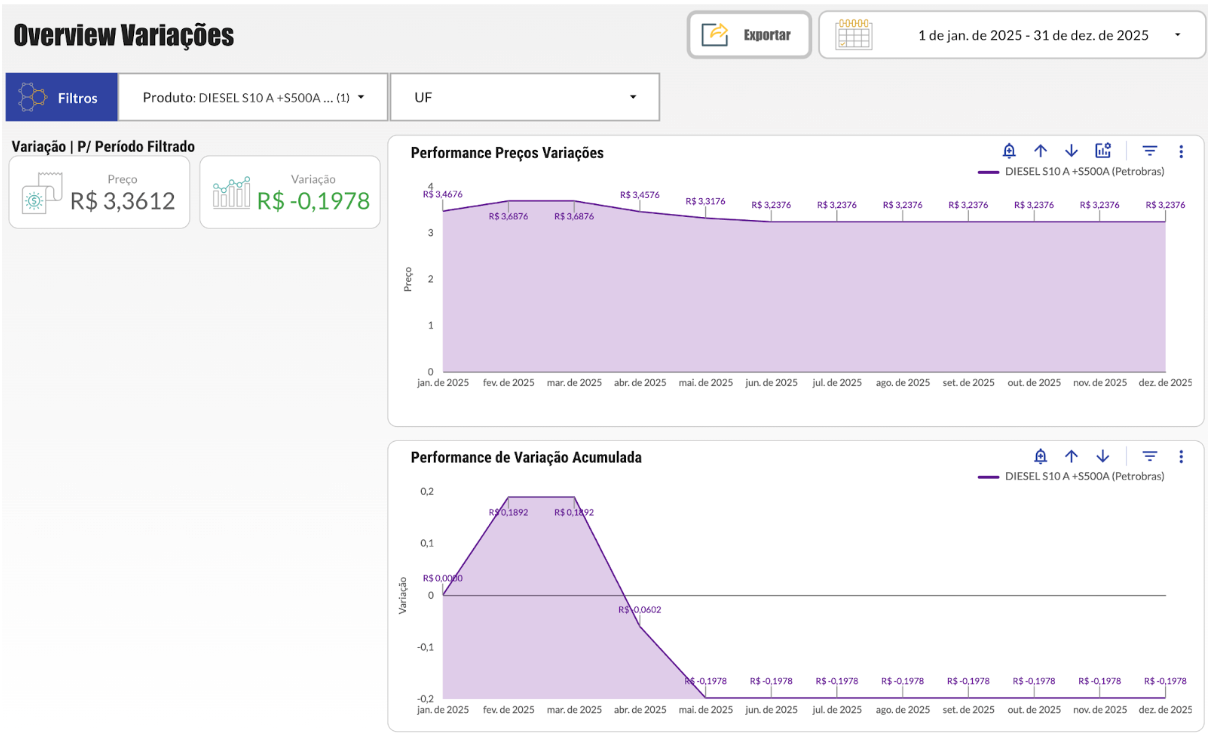Drill down in the Performance Preços Variações chart
The image size is (1215, 742).
pyautogui.click(x=1071, y=151)
